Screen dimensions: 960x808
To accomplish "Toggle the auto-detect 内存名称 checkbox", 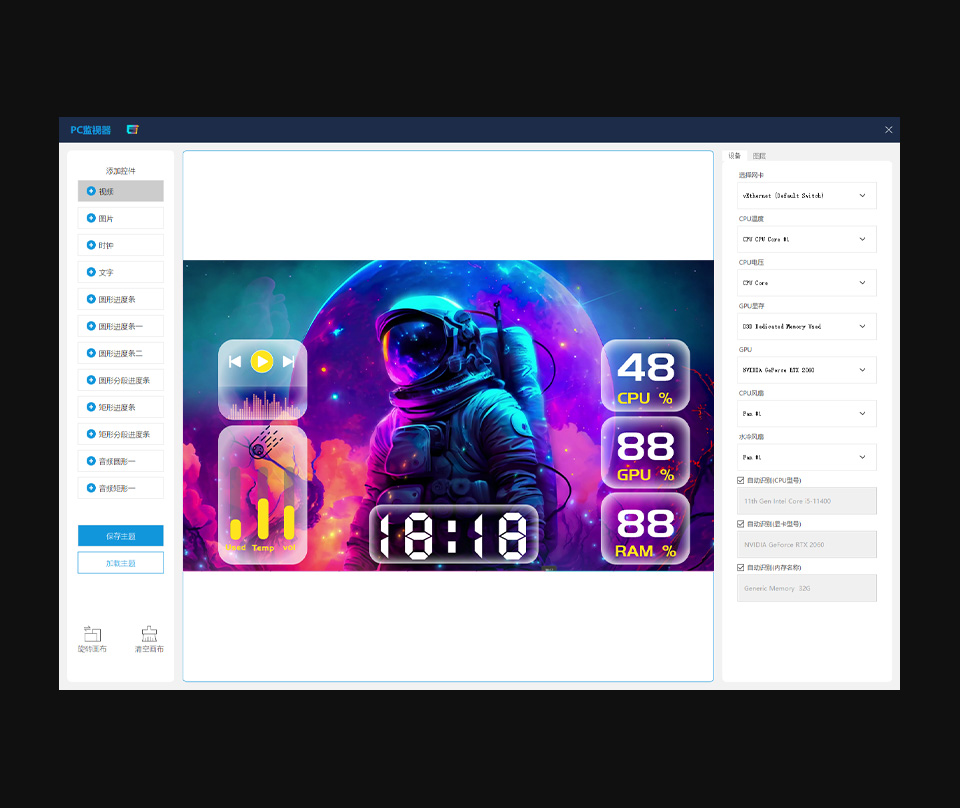I will 740,567.
